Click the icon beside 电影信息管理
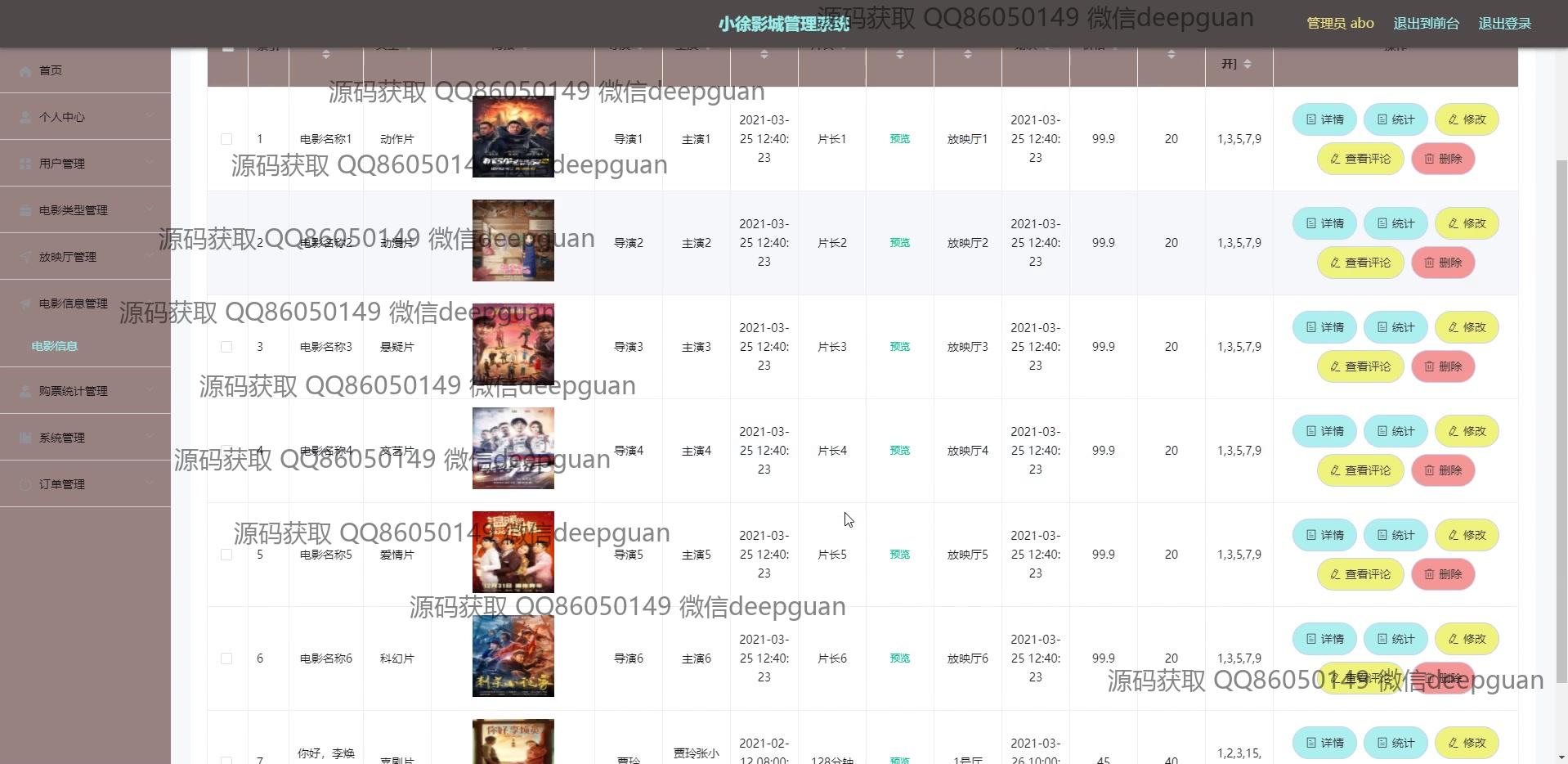Screen dimensions: 1568x764 click(x=25, y=303)
